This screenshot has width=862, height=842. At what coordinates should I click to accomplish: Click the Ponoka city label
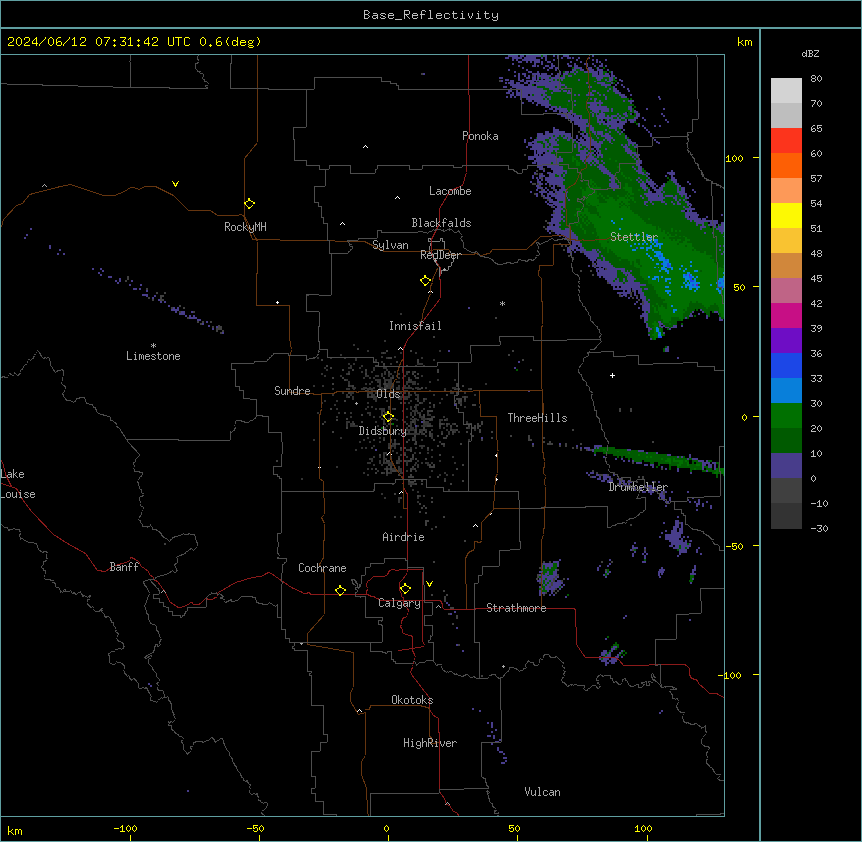click(x=480, y=136)
